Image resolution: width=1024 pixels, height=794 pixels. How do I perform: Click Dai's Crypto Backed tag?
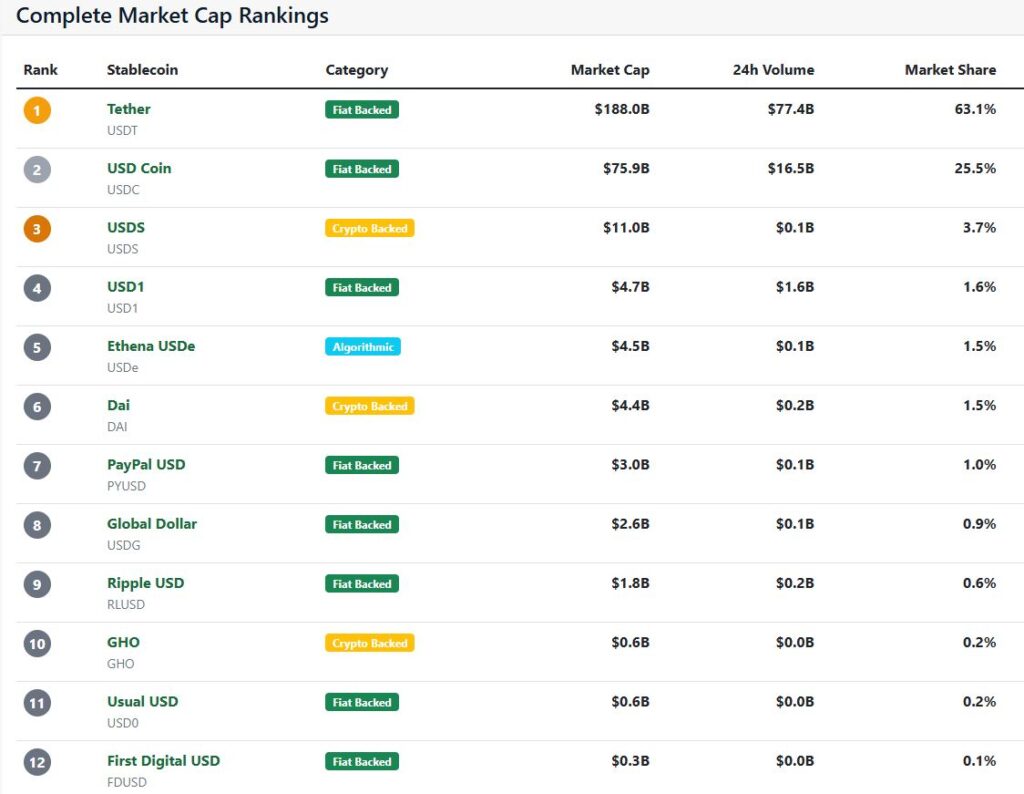[370, 406]
